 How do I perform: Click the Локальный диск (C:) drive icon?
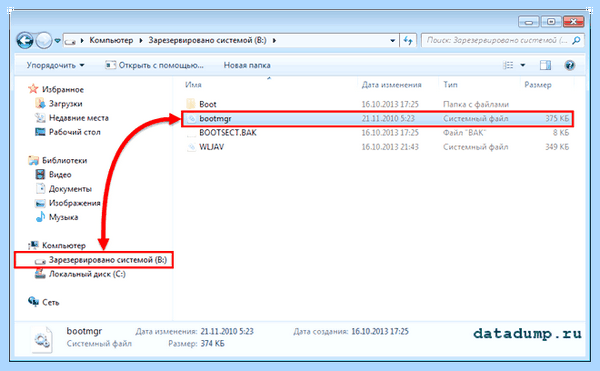(x=40, y=273)
